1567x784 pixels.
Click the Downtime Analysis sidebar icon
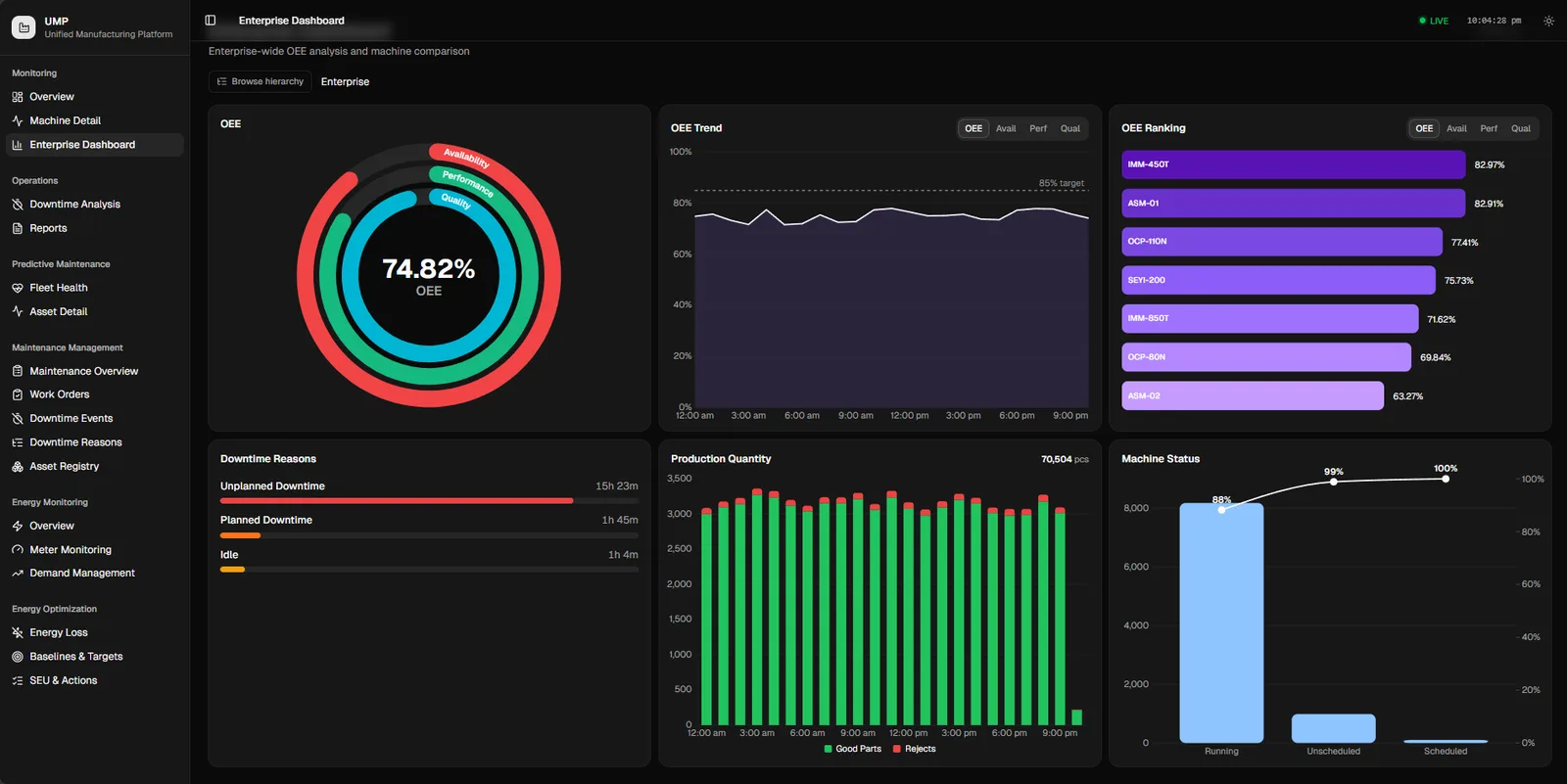click(x=18, y=205)
